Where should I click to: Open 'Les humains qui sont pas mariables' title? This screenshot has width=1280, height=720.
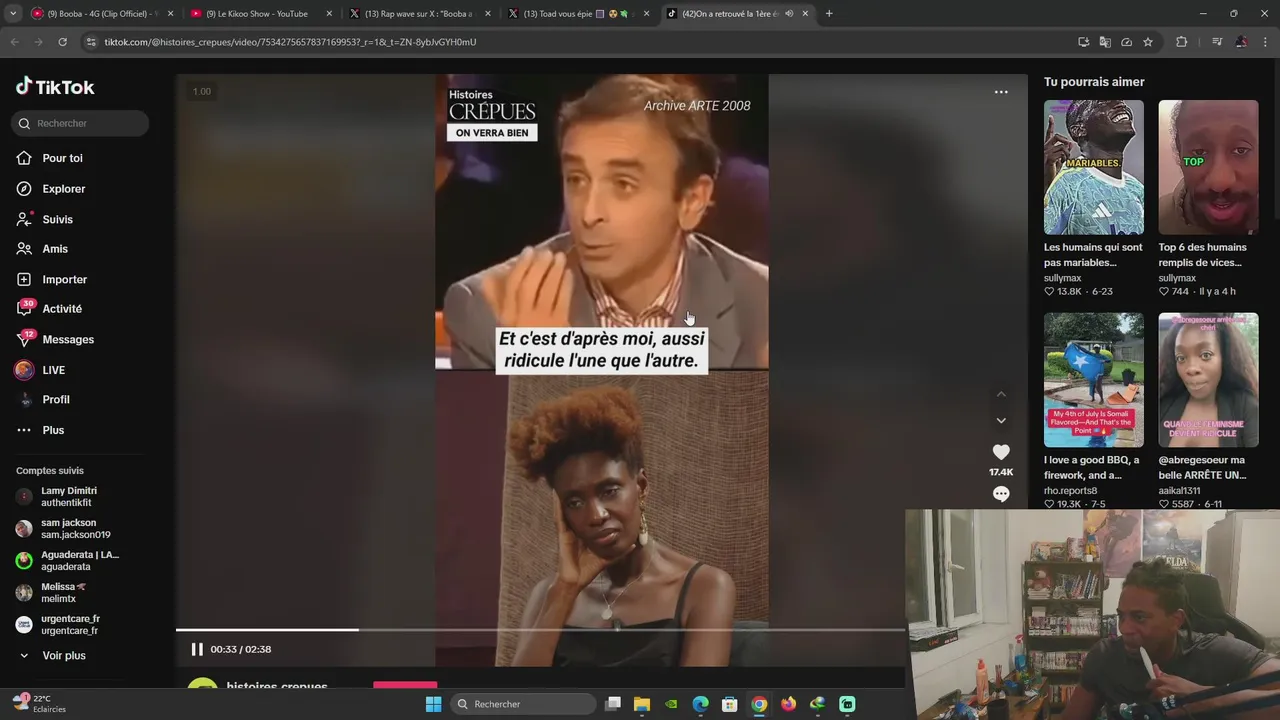pos(1093,255)
